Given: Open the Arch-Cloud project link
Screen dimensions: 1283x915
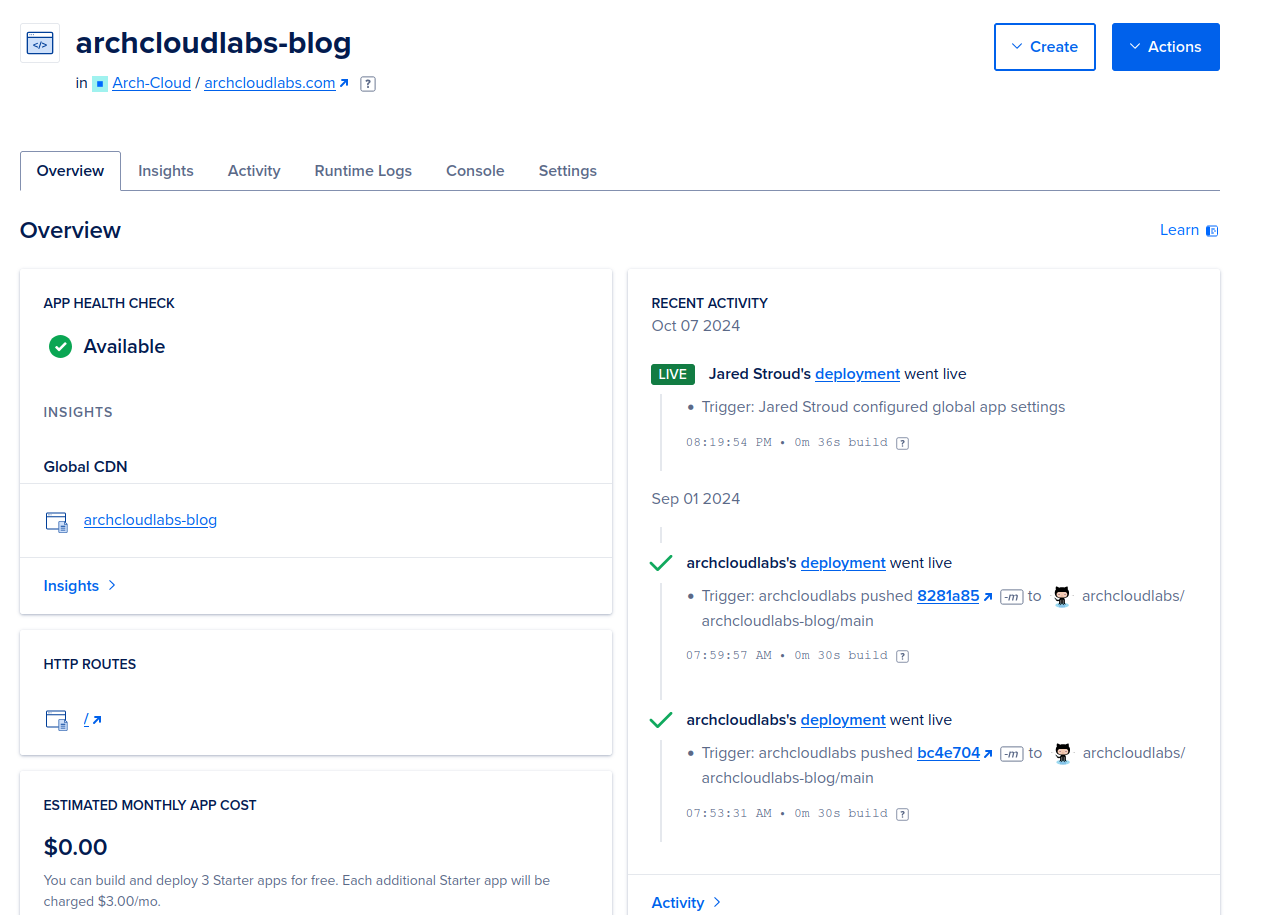Looking at the screenshot, I should (x=151, y=83).
